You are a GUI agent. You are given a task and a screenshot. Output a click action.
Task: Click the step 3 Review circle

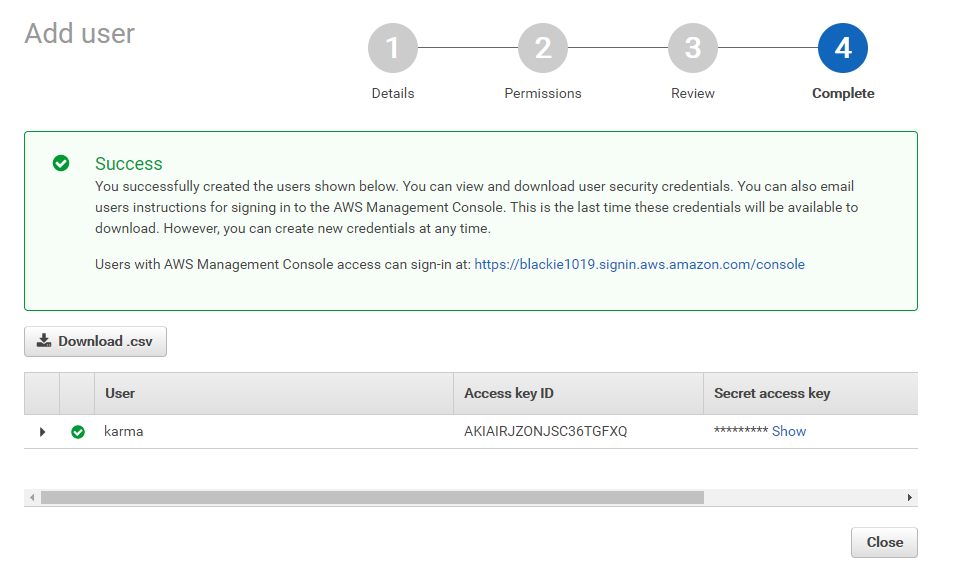(x=693, y=48)
